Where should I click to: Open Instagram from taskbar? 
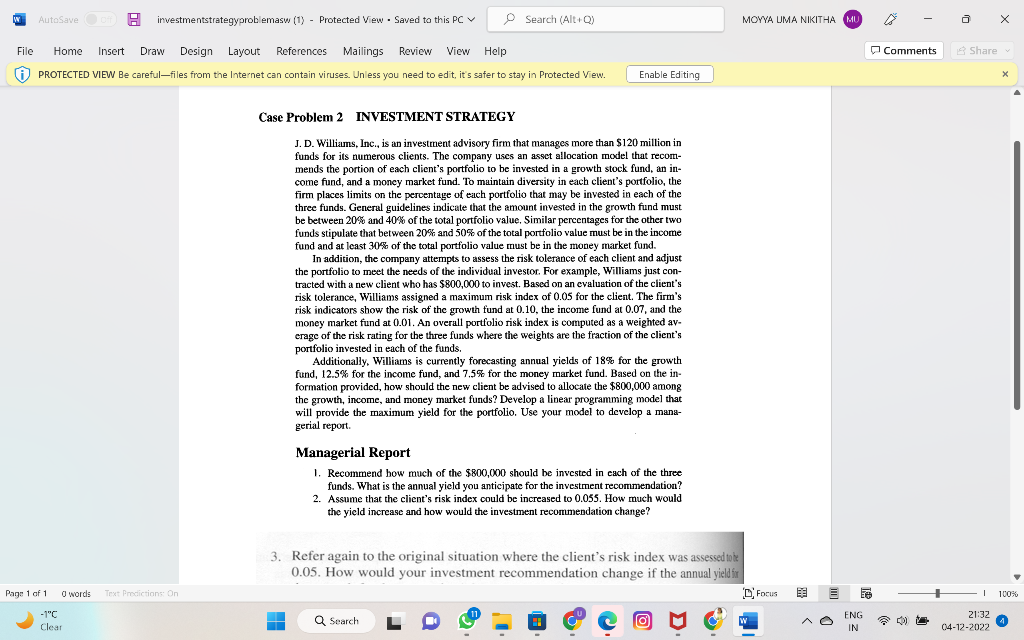(643, 621)
